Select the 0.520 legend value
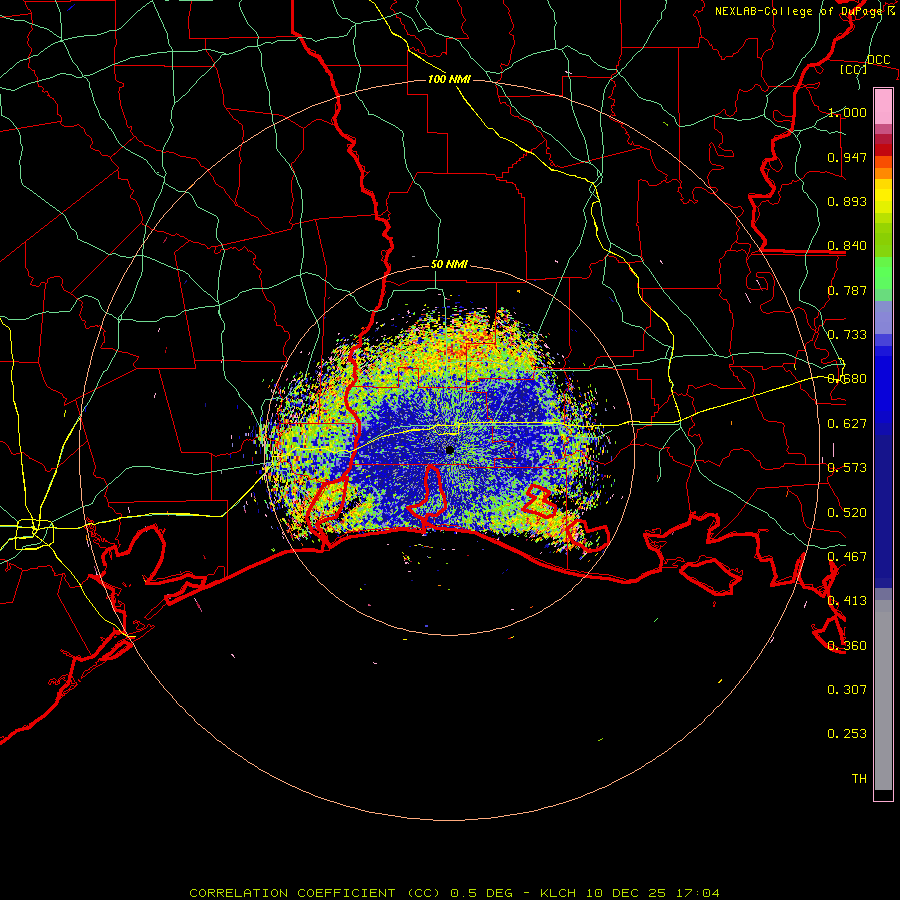Screen dimensions: 900x900 tap(847, 513)
